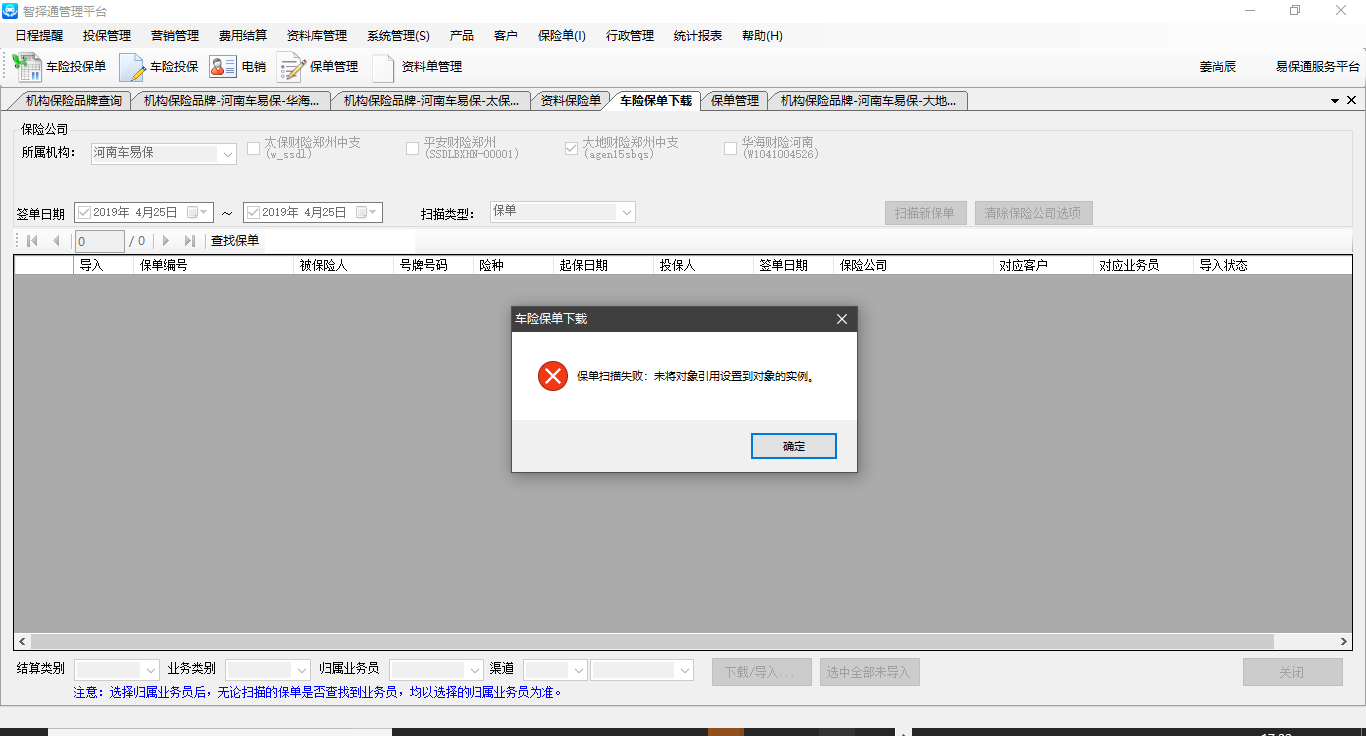Expand the 结算类别 dropdown
Screen dimensions: 1366x736
coord(151,670)
